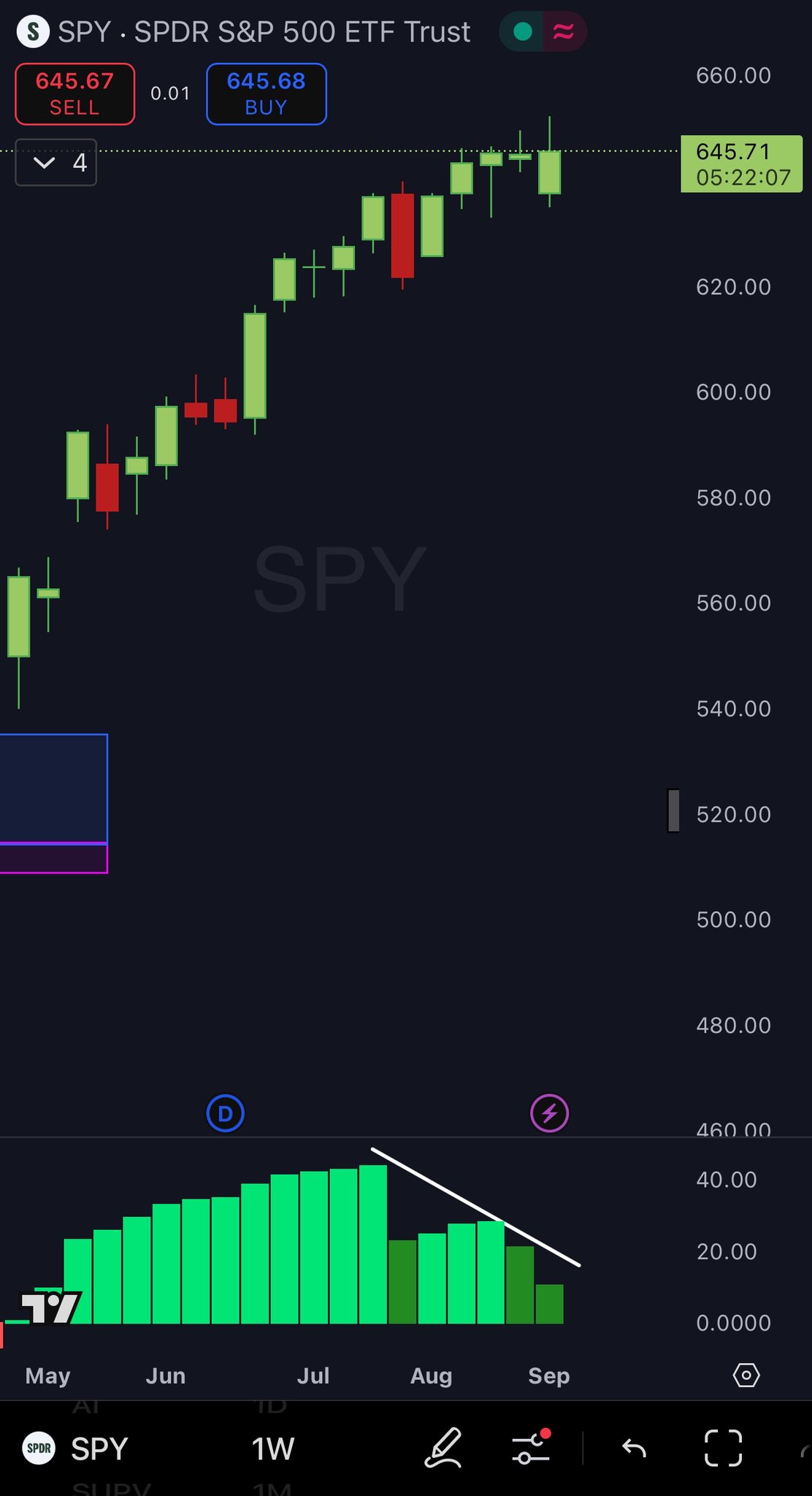The height and width of the screenshot is (1496, 812).
Task: Tap the gray handle on price axis
Action: (673, 810)
